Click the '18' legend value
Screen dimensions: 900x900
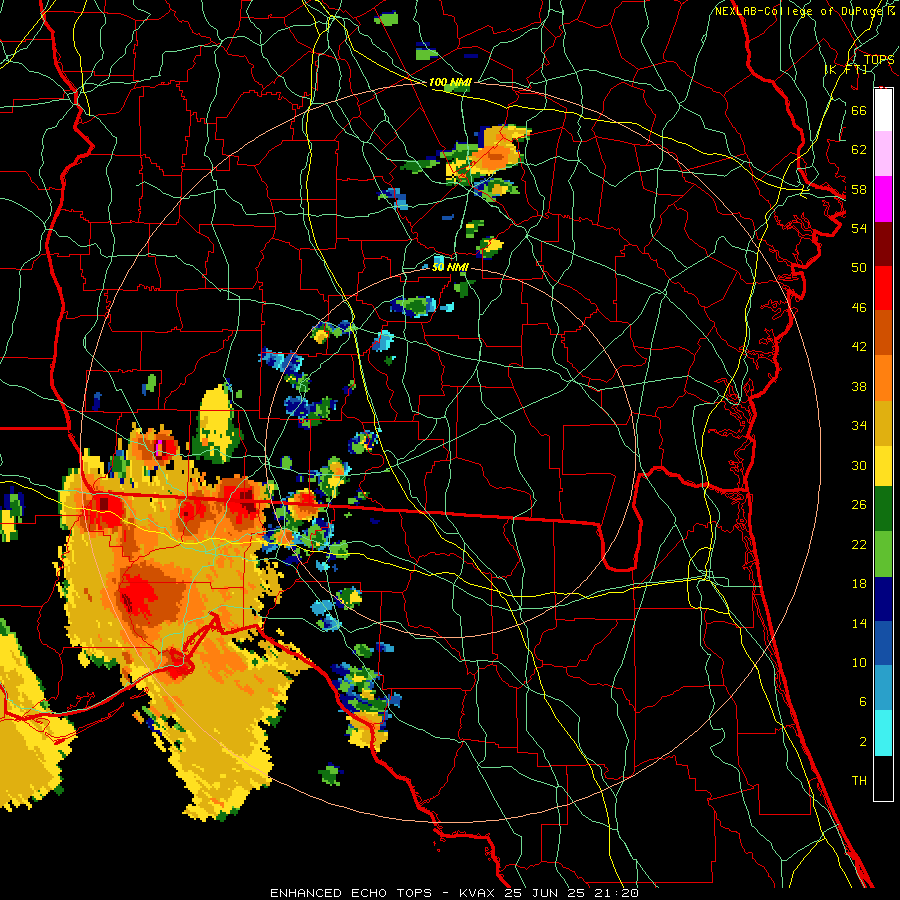(859, 584)
